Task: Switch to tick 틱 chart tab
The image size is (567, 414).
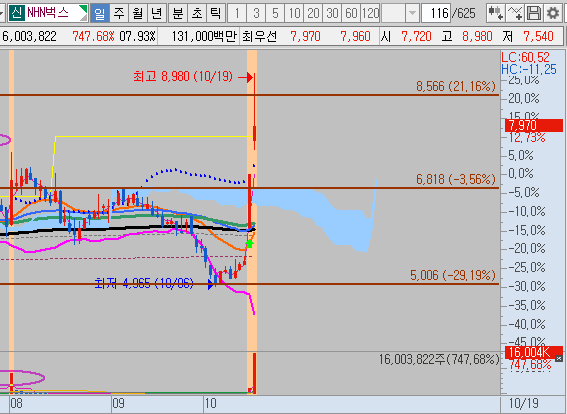Action: tap(216, 13)
